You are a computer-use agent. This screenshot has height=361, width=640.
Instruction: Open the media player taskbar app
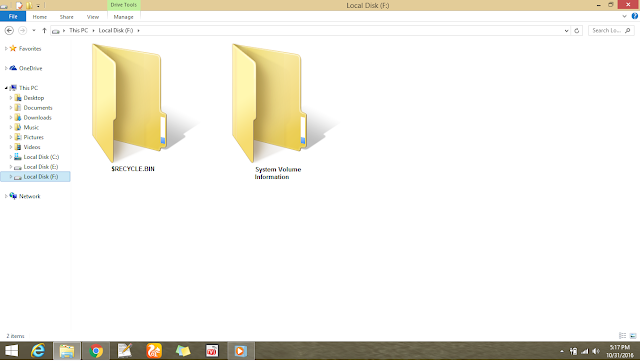(x=240, y=351)
